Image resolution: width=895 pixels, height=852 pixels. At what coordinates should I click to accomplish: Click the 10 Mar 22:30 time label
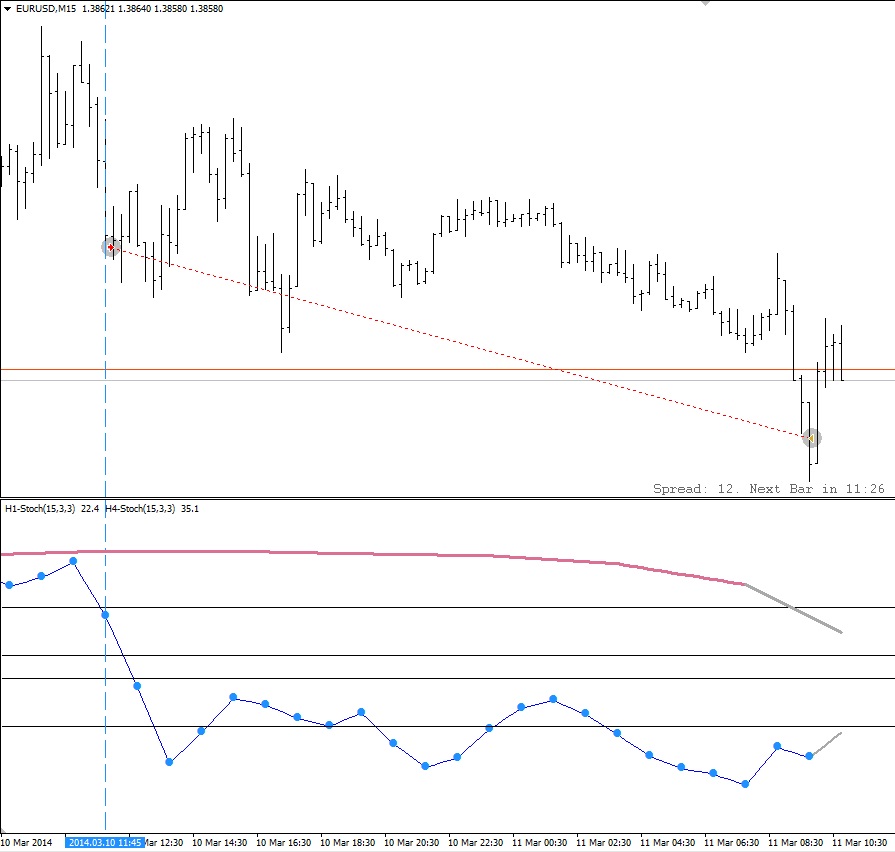click(x=475, y=842)
